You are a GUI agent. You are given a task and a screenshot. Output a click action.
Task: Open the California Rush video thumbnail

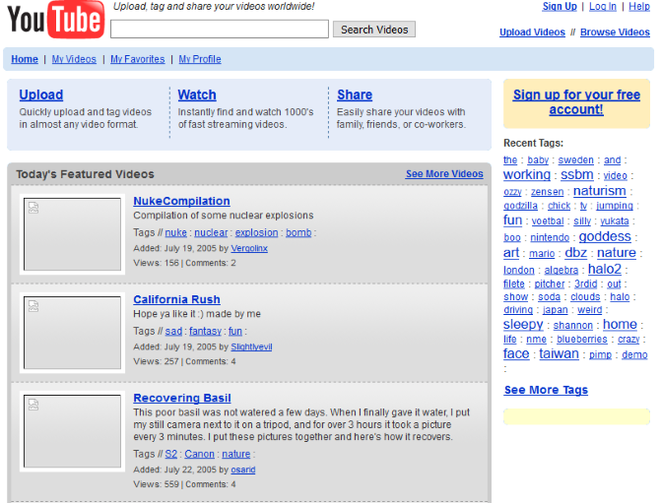[x=73, y=332]
